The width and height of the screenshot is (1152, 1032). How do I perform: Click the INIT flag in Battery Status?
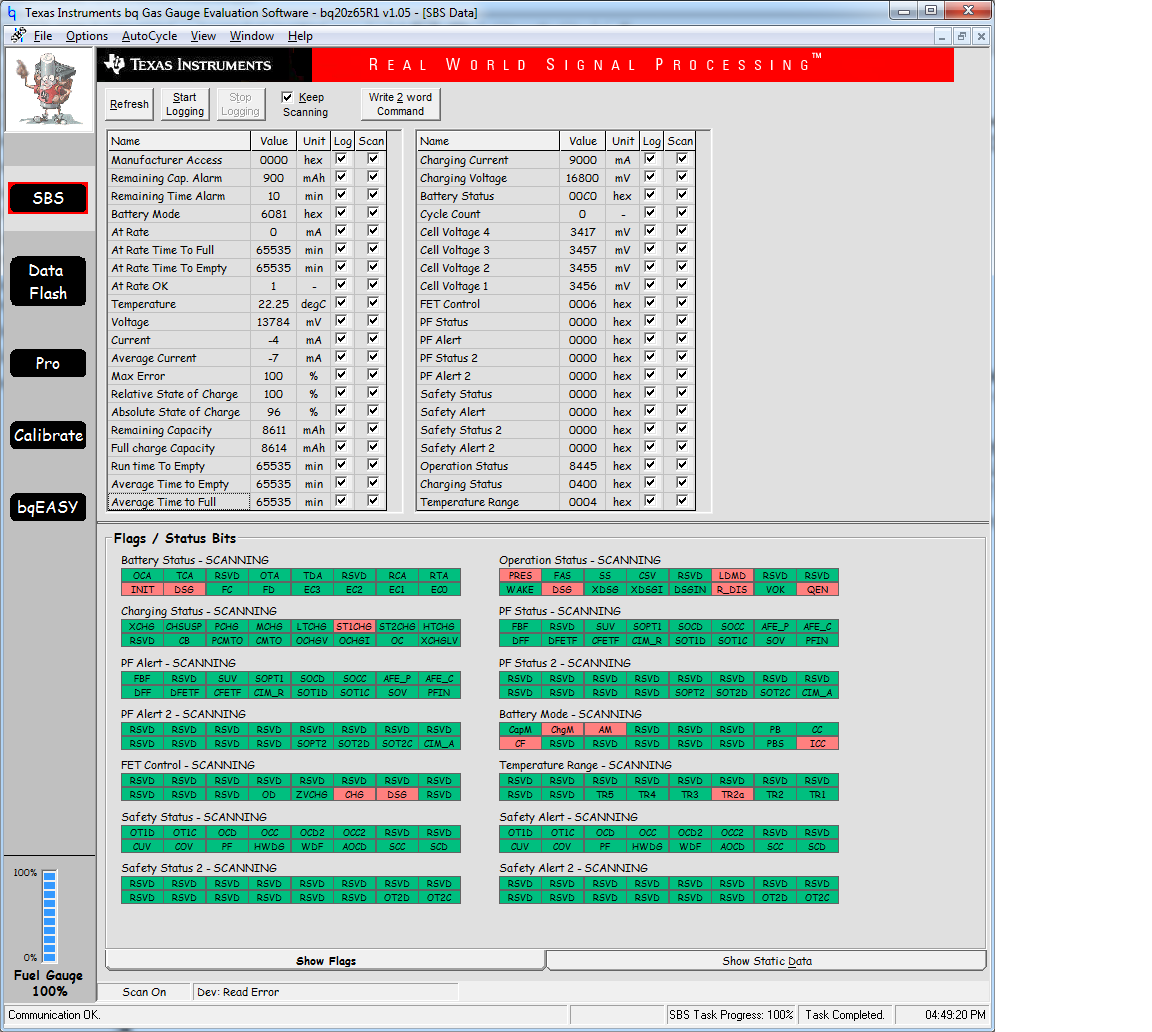(143, 590)
